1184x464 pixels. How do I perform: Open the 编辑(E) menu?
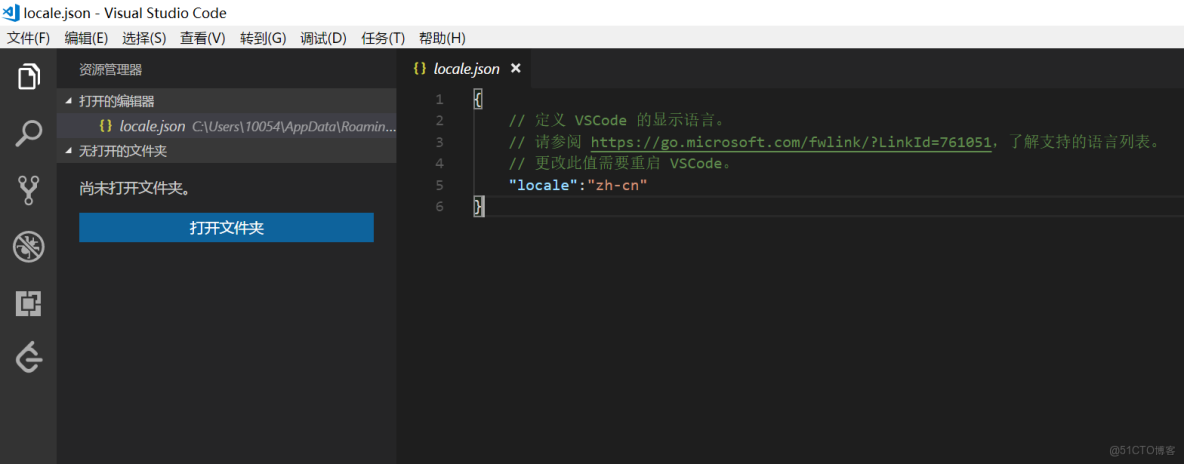coord(86,39)
